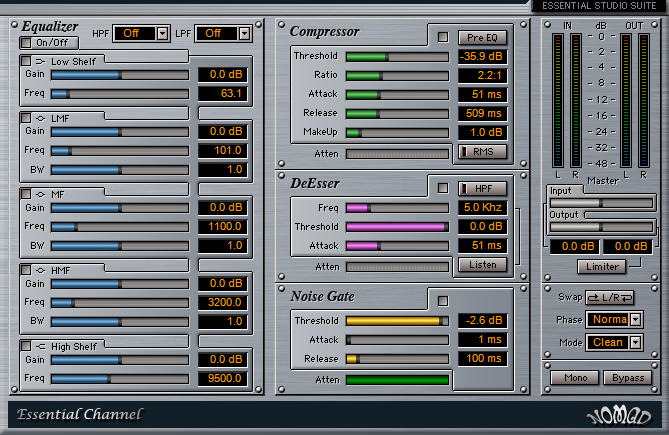Toggle the Equalizer On/Off checkbox

pyautogui.click(x=26, y=43)
